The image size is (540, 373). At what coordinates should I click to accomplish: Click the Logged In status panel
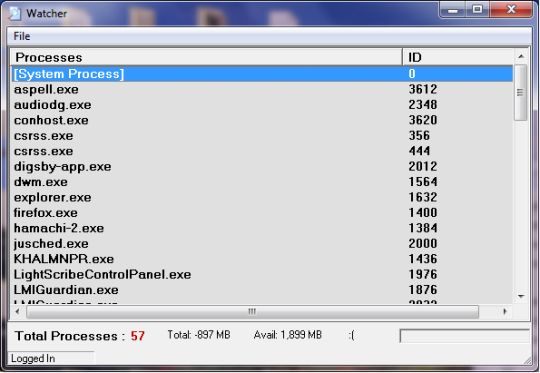51,359
